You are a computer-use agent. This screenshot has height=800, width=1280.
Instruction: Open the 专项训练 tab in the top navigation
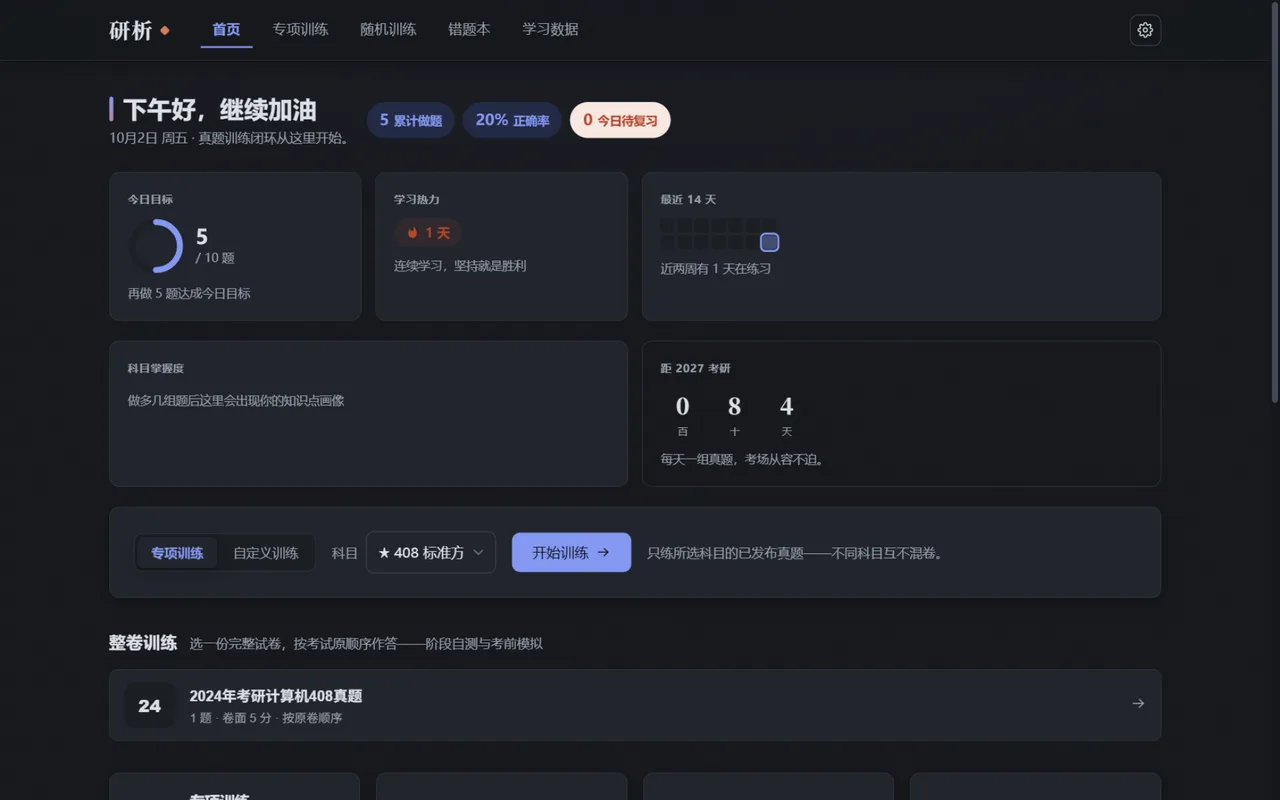coord(300,30)
